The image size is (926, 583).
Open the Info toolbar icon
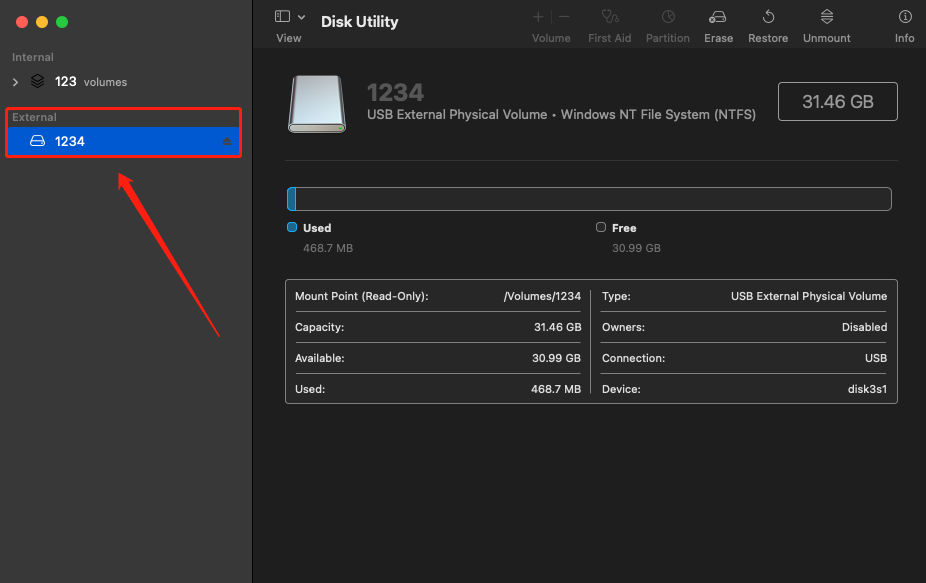tap(905, 17)
